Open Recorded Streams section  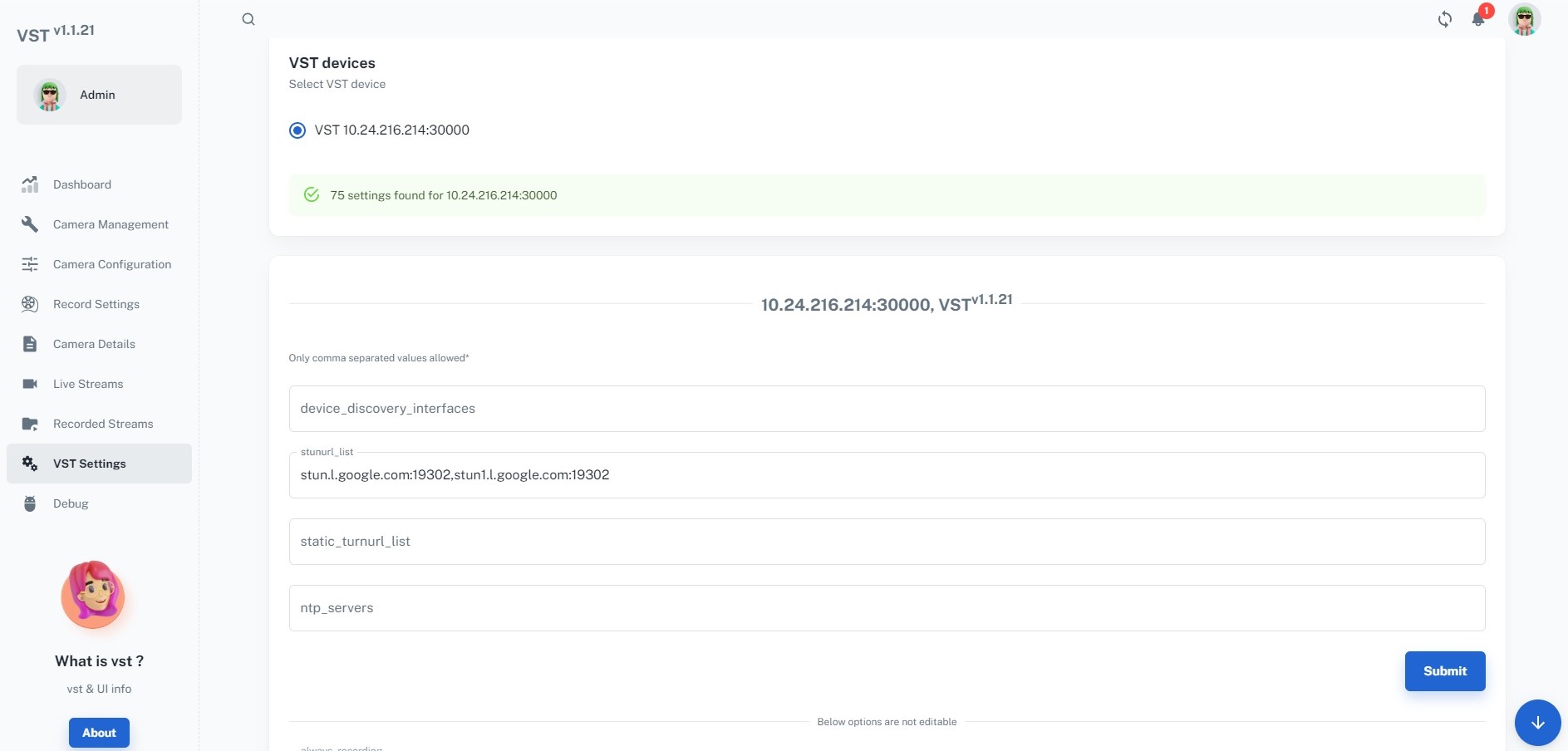point(103,424)
